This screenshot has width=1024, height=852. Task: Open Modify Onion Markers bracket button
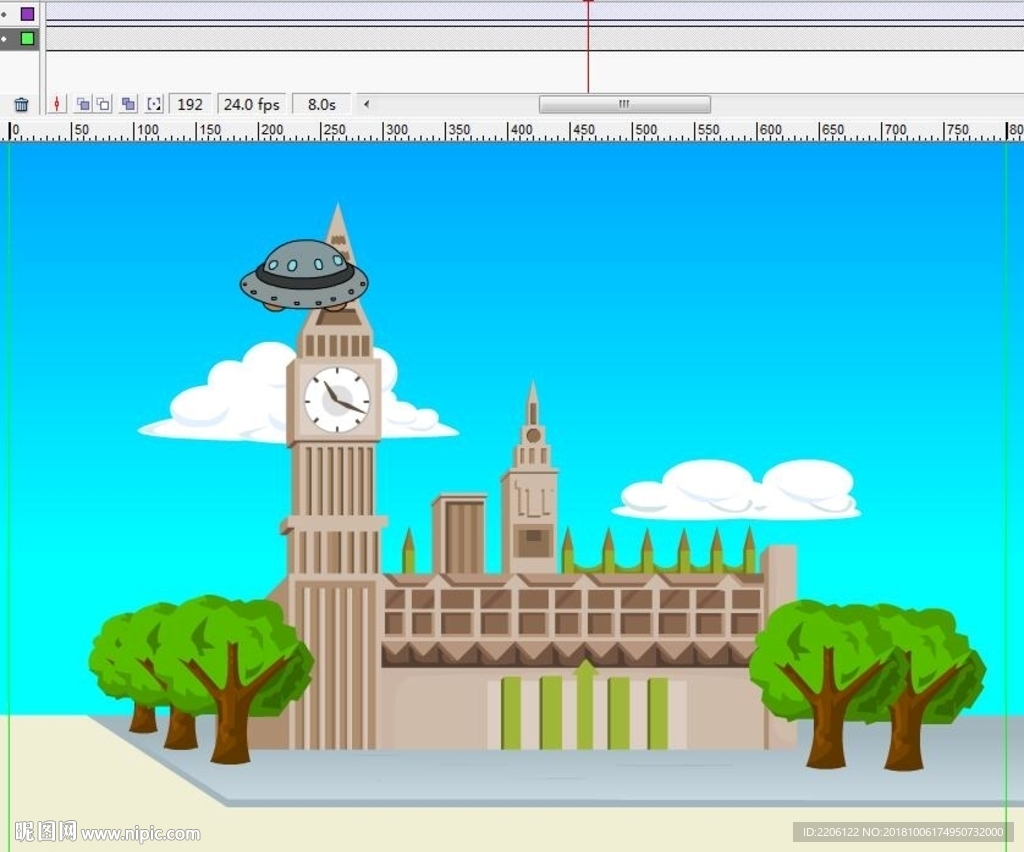[x=154, y=104]
